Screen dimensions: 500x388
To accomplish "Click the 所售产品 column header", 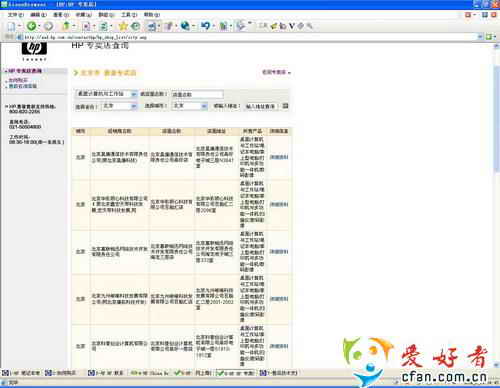I will [x=252, y=131].
